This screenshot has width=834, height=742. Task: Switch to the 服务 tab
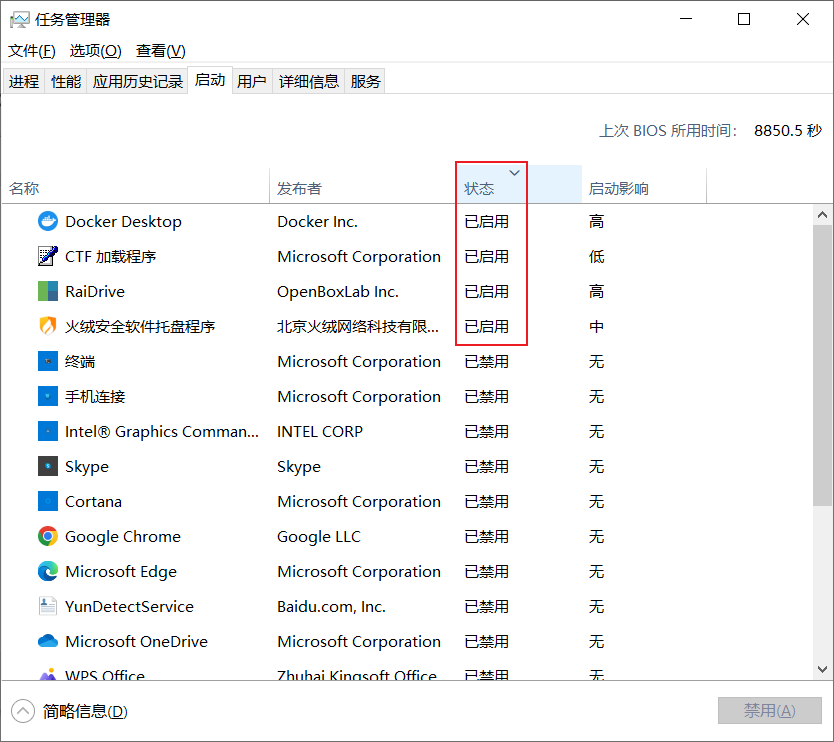coord(365,81)
